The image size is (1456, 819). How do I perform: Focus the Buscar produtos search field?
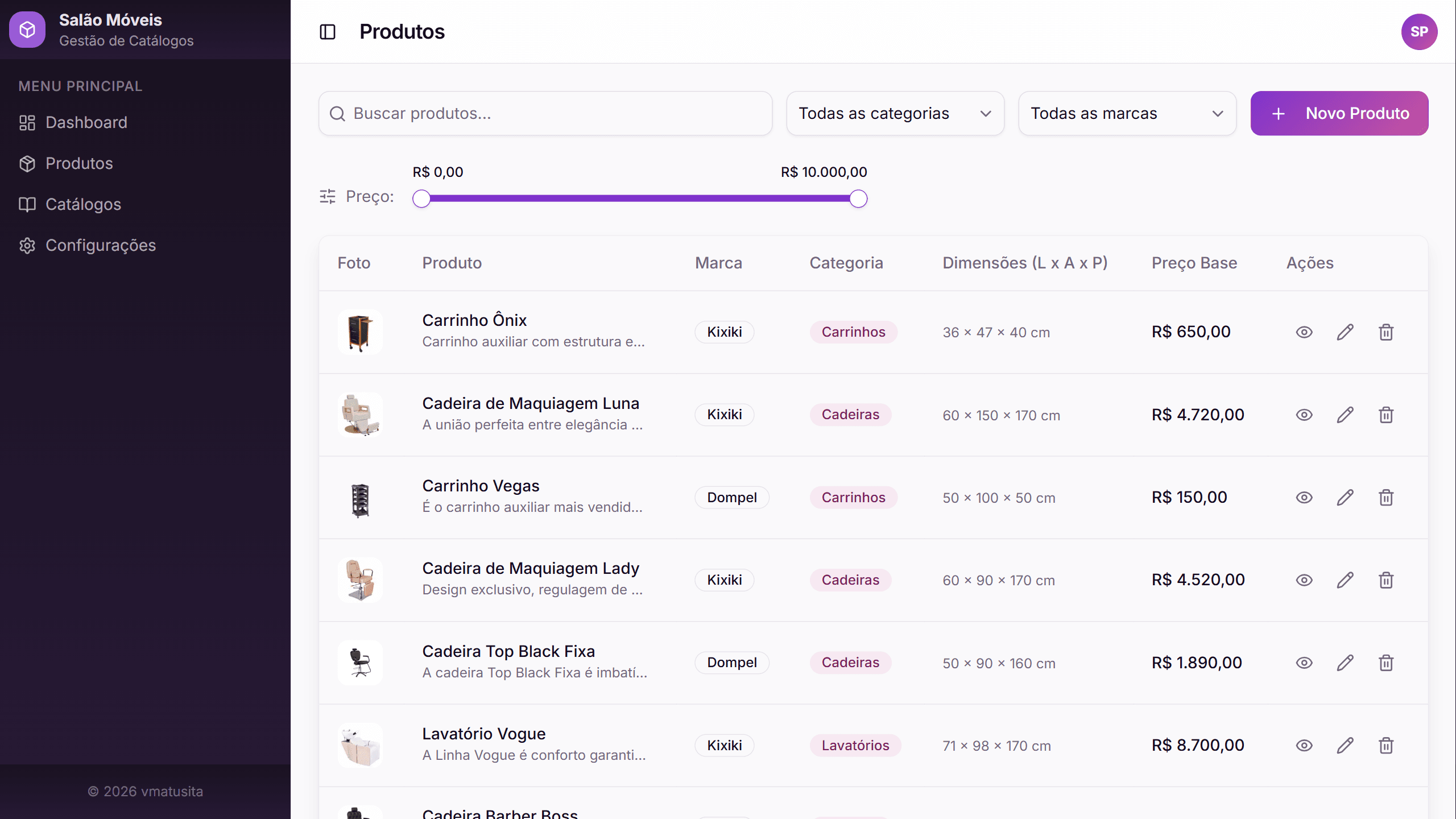click(x=545, y=113)
